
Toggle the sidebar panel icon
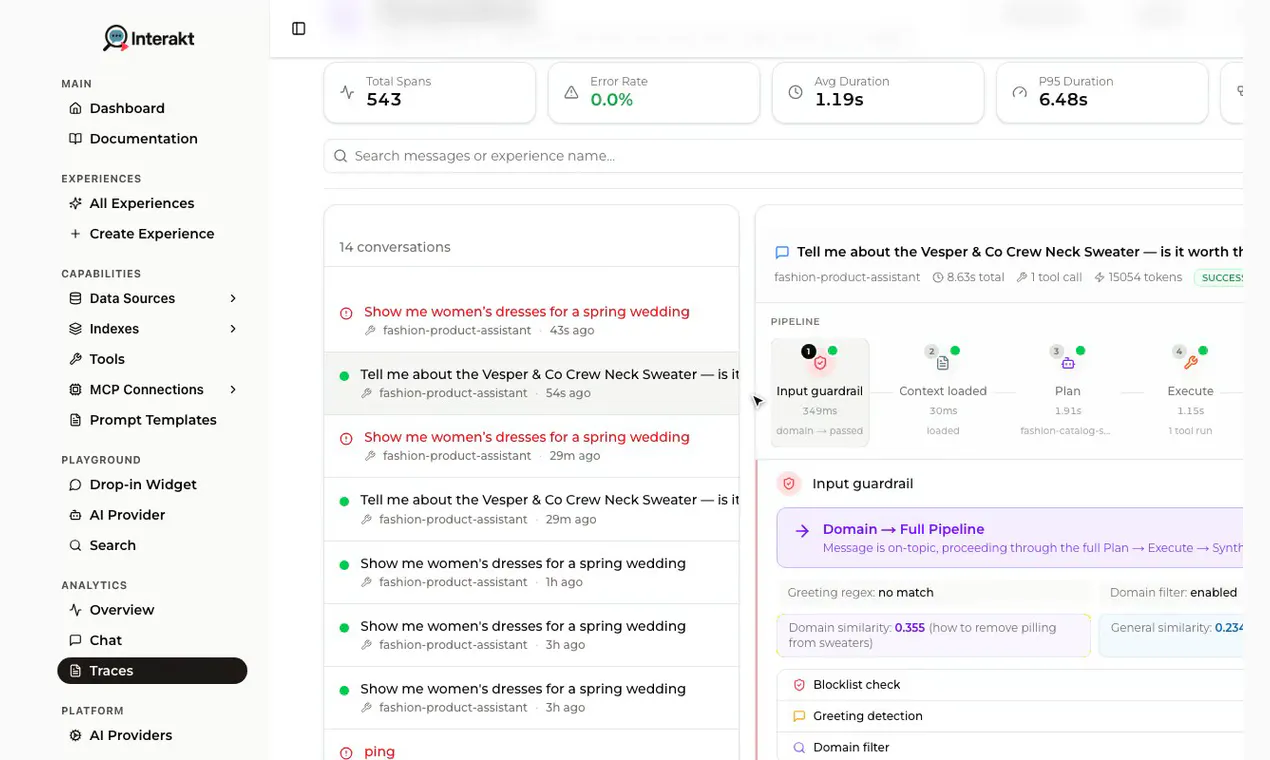tap(299, 29)
